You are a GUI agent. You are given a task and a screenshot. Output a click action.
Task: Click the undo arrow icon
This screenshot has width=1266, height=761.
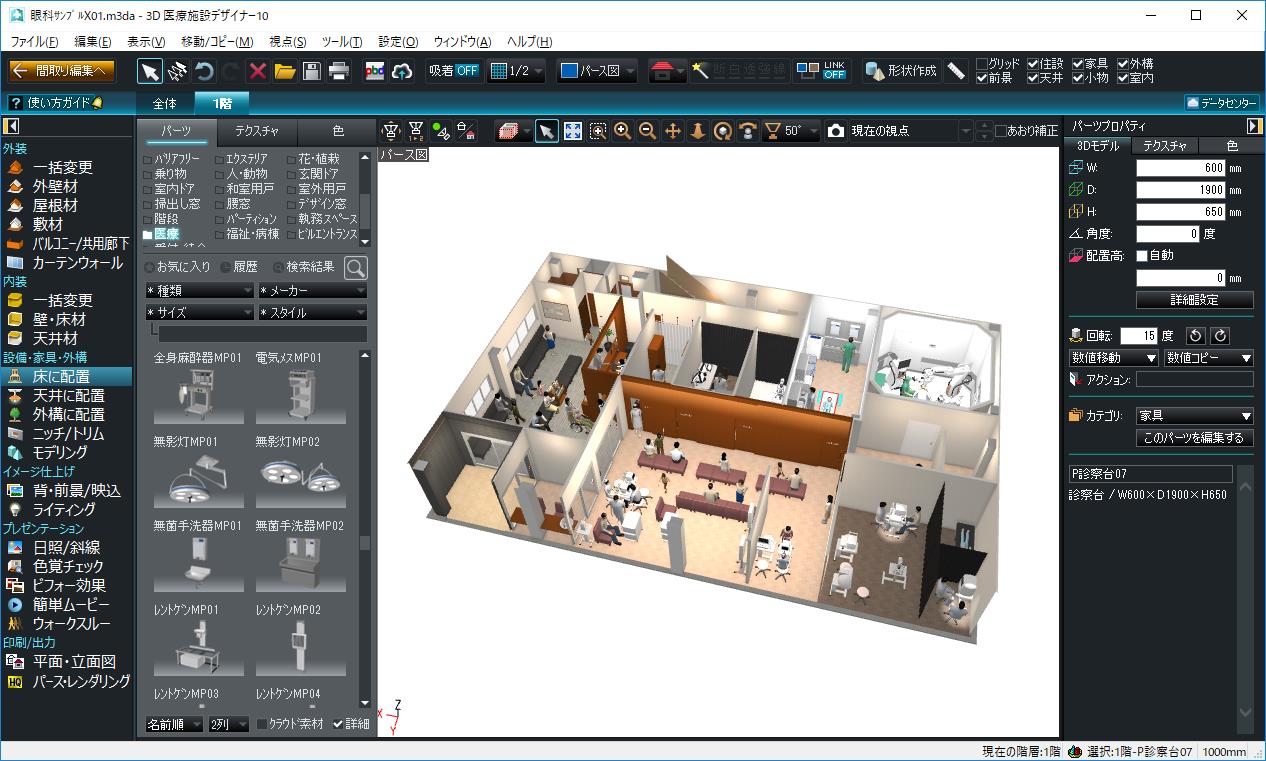click(x=204, y=71)
